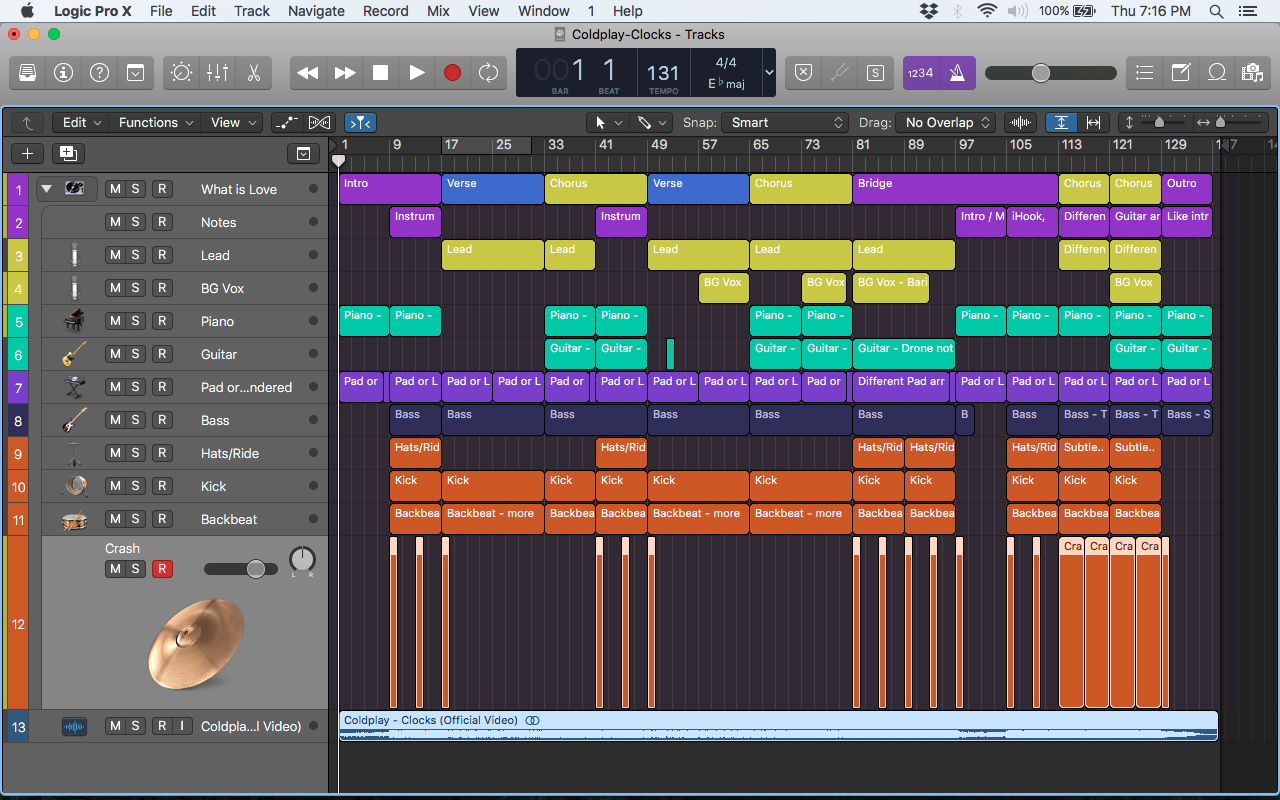
Task: Open the command-click pencil tool menu
Action: point(652,122)
